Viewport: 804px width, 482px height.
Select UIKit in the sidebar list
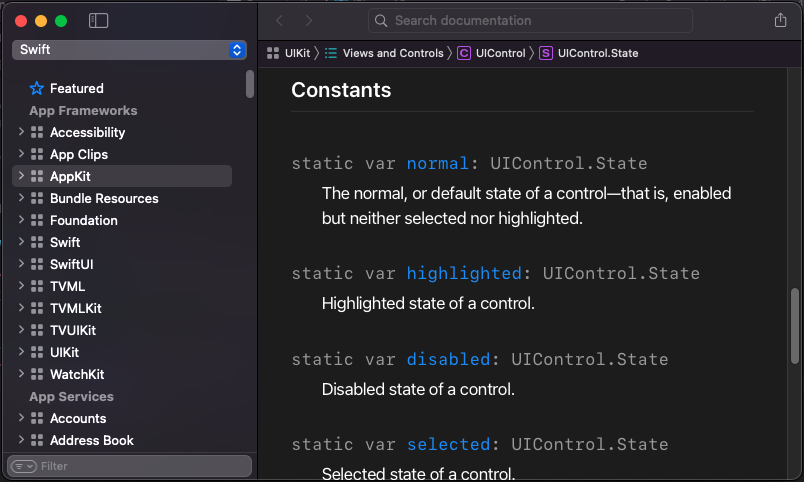tap(64, 352)
